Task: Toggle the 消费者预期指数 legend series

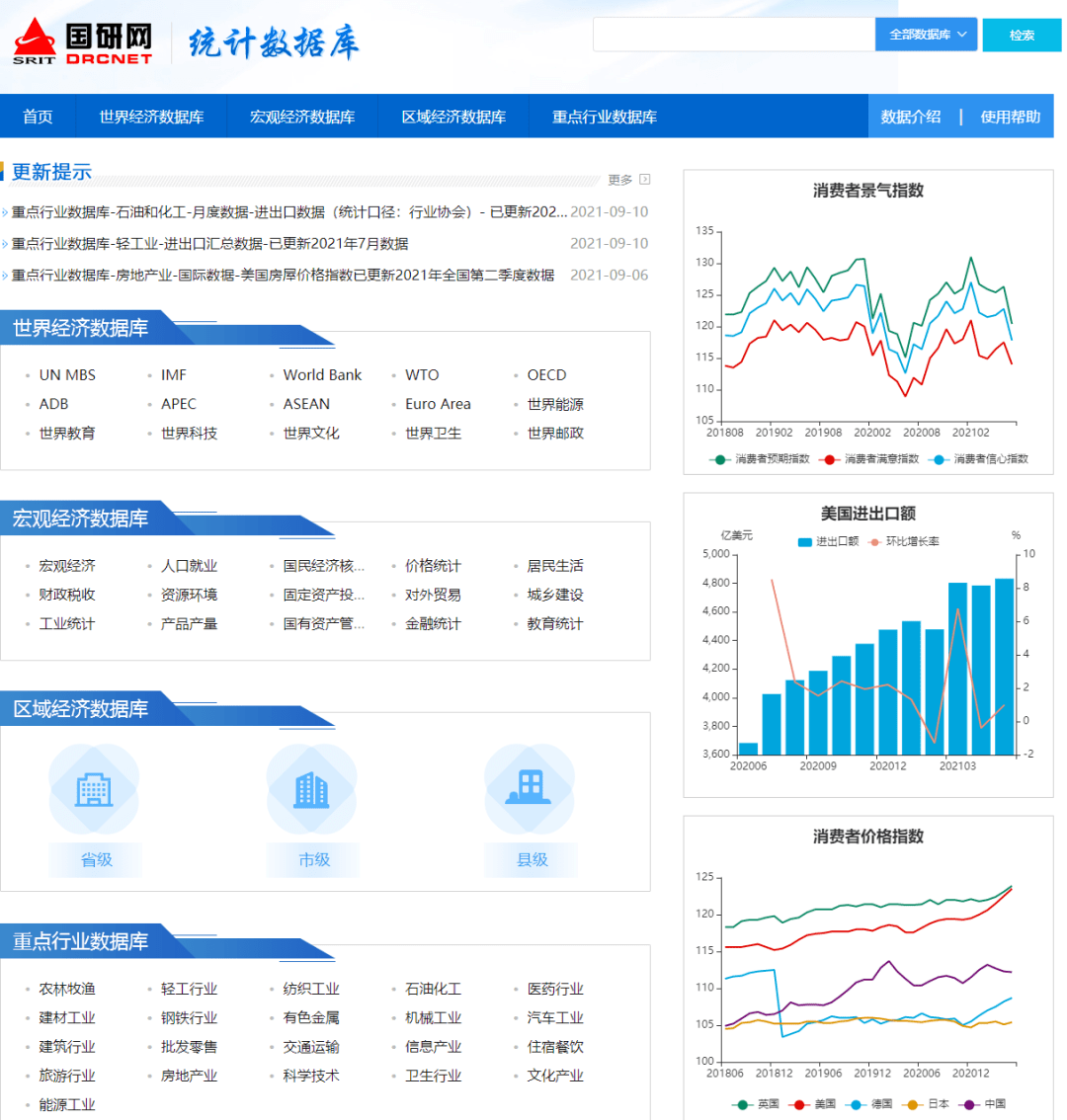Action: click(x=720, y=458)
